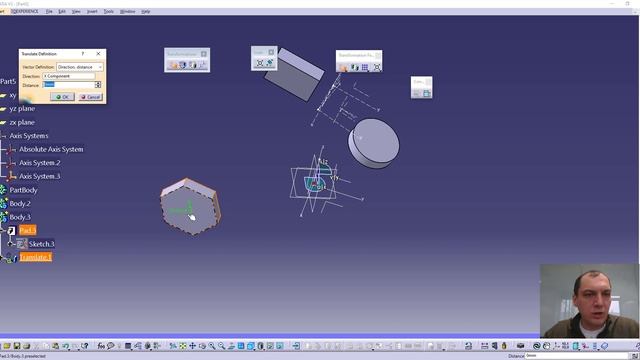Image resolution: width=640 pixels, height=360 pixels.
Task: Click the Fit All In icon
Action: point(183,346)
